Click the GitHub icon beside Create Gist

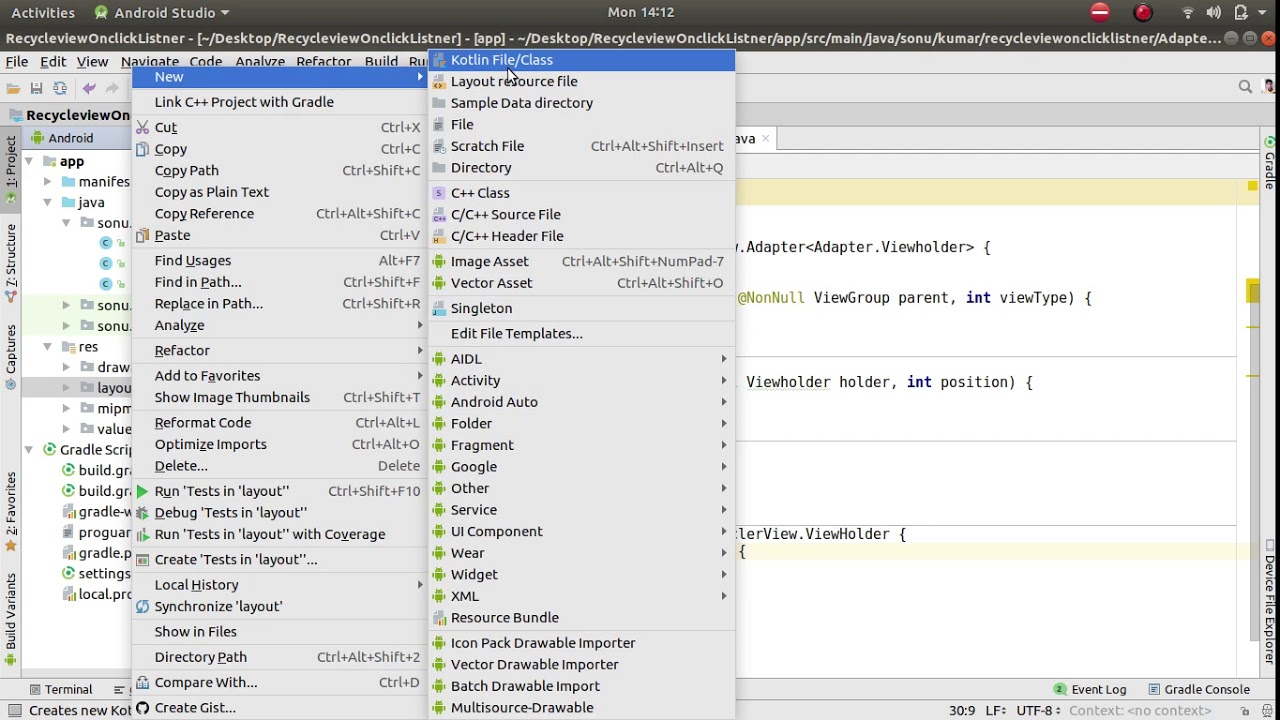click(x=142, y=708)
